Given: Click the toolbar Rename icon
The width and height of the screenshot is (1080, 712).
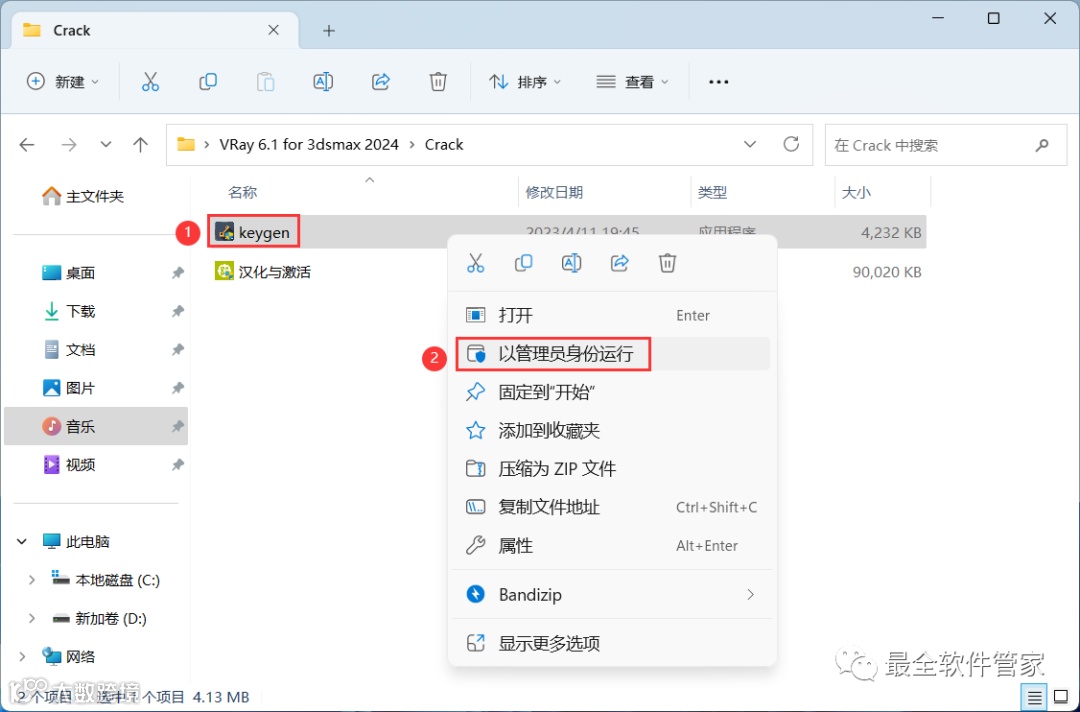Looking at the screenshot, I should [323, 82].
